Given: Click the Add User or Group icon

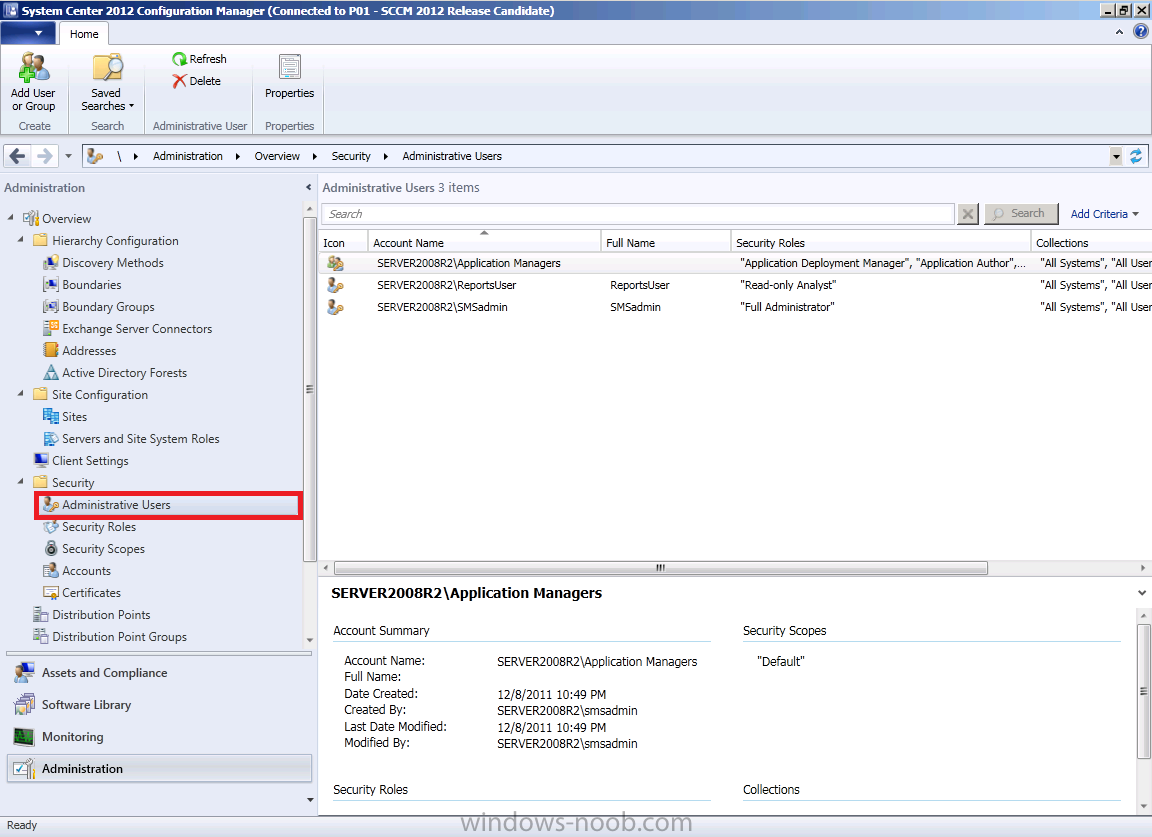Looking at the screenshot, I should [33, 67].
